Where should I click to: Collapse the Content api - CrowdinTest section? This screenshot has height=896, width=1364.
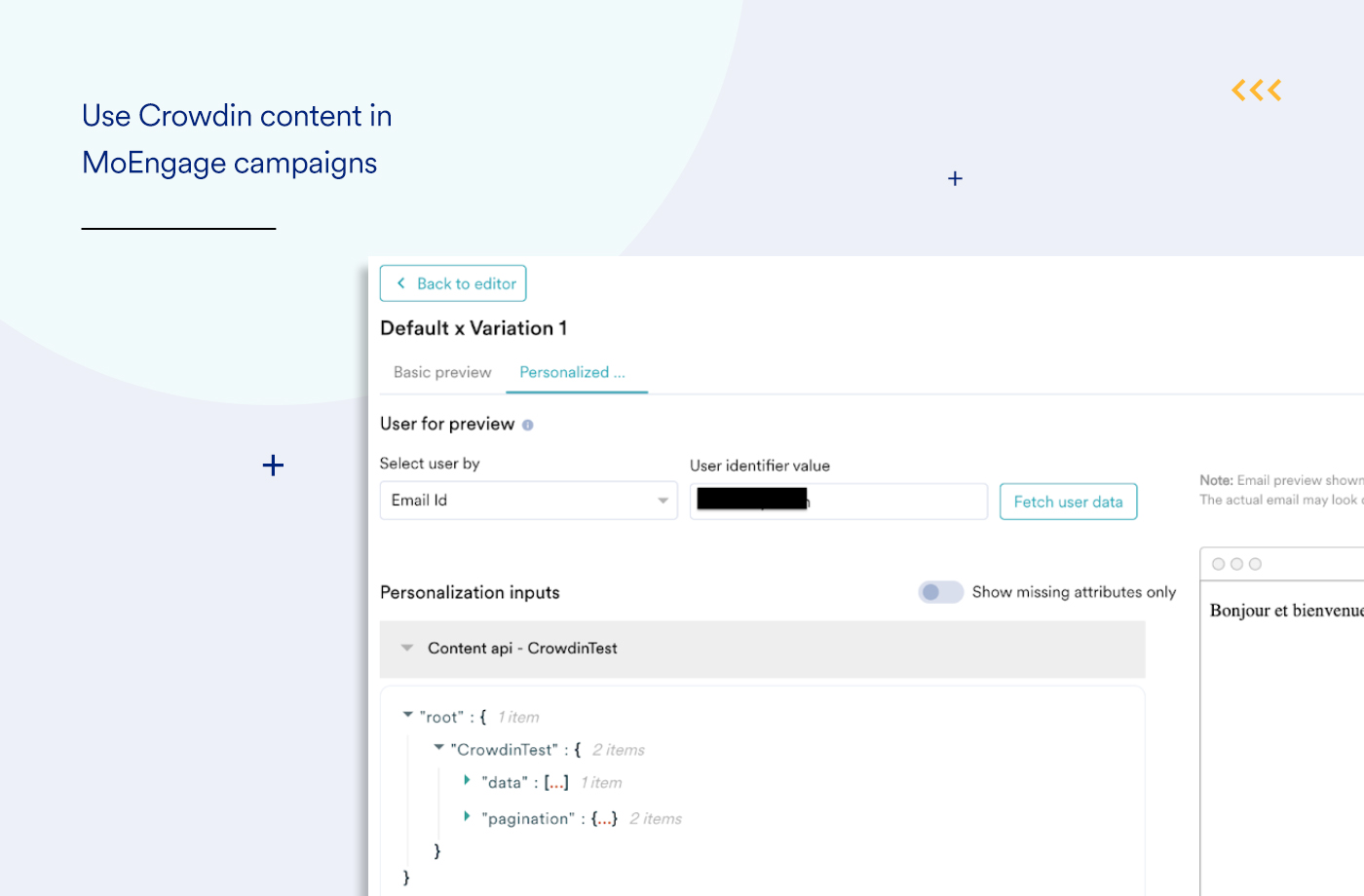[x=407, y=648]
